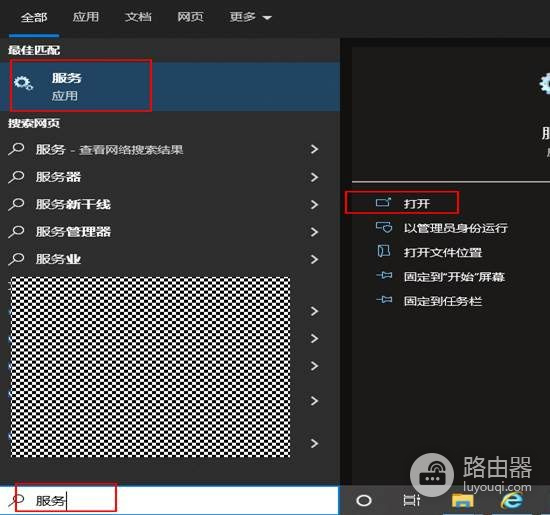Focus the search box containing 服务

click(x=170, y=500)
